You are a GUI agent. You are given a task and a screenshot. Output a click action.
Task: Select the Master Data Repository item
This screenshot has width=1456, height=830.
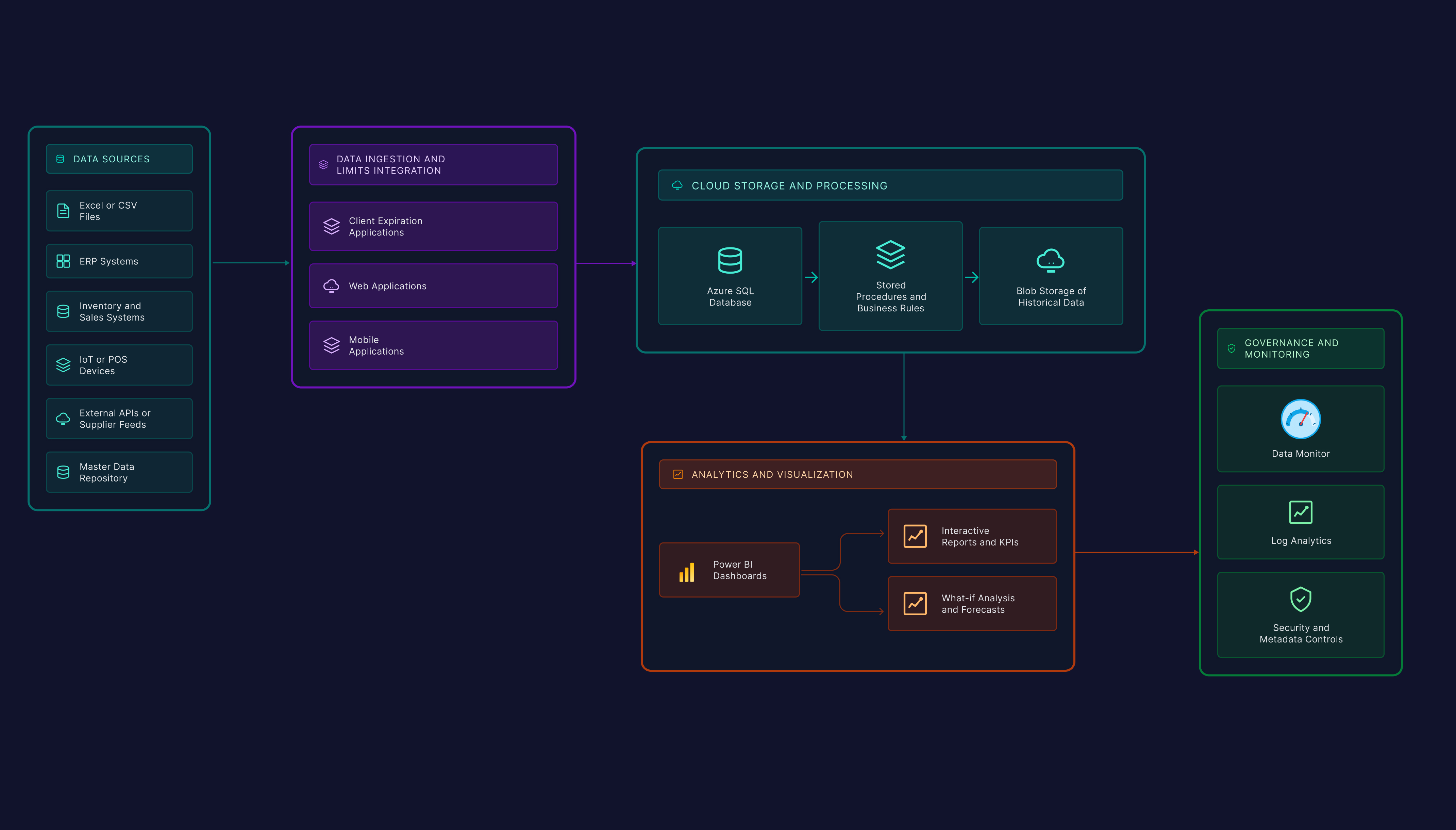click(119, 472)
